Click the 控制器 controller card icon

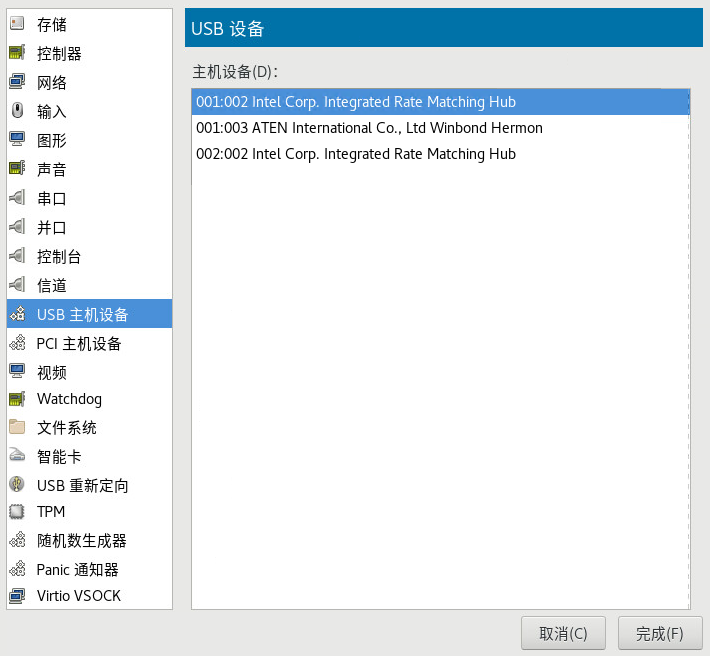pyautogui.click(x=17, y=52)
